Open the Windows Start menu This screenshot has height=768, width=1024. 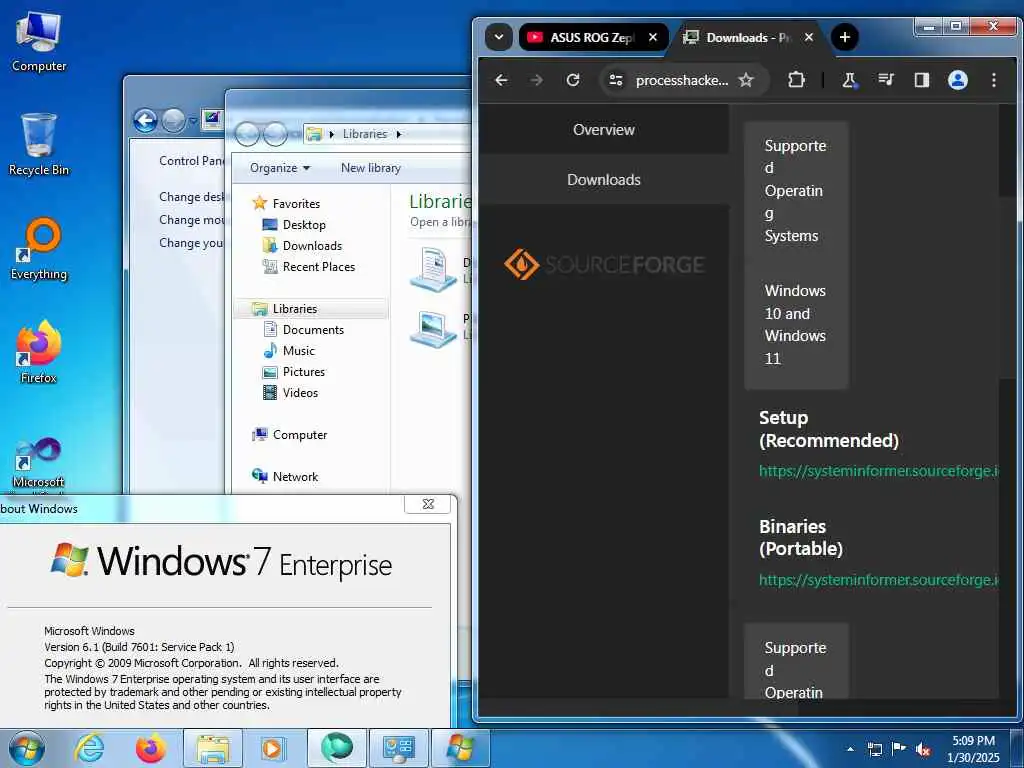tap(27, 748)
